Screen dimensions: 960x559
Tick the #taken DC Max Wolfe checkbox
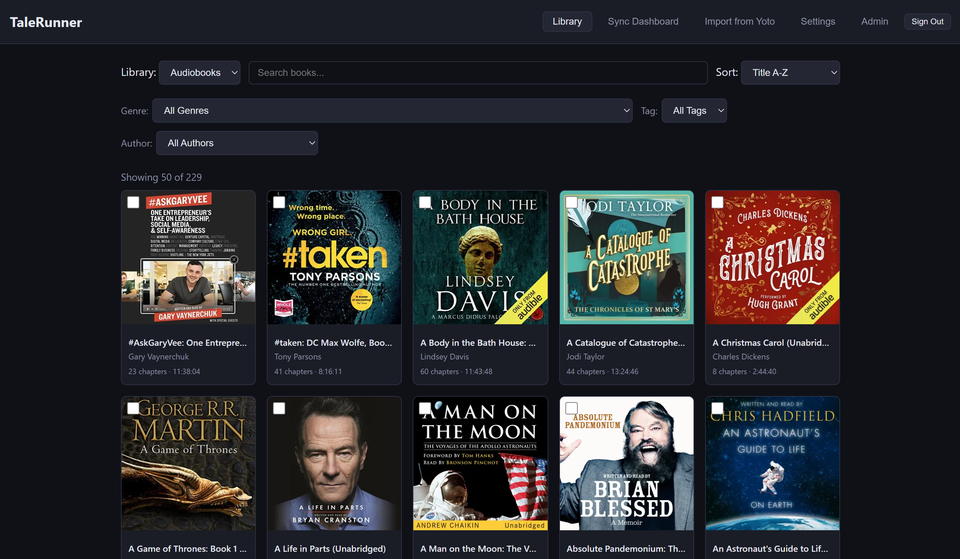(x=279, y=202)
